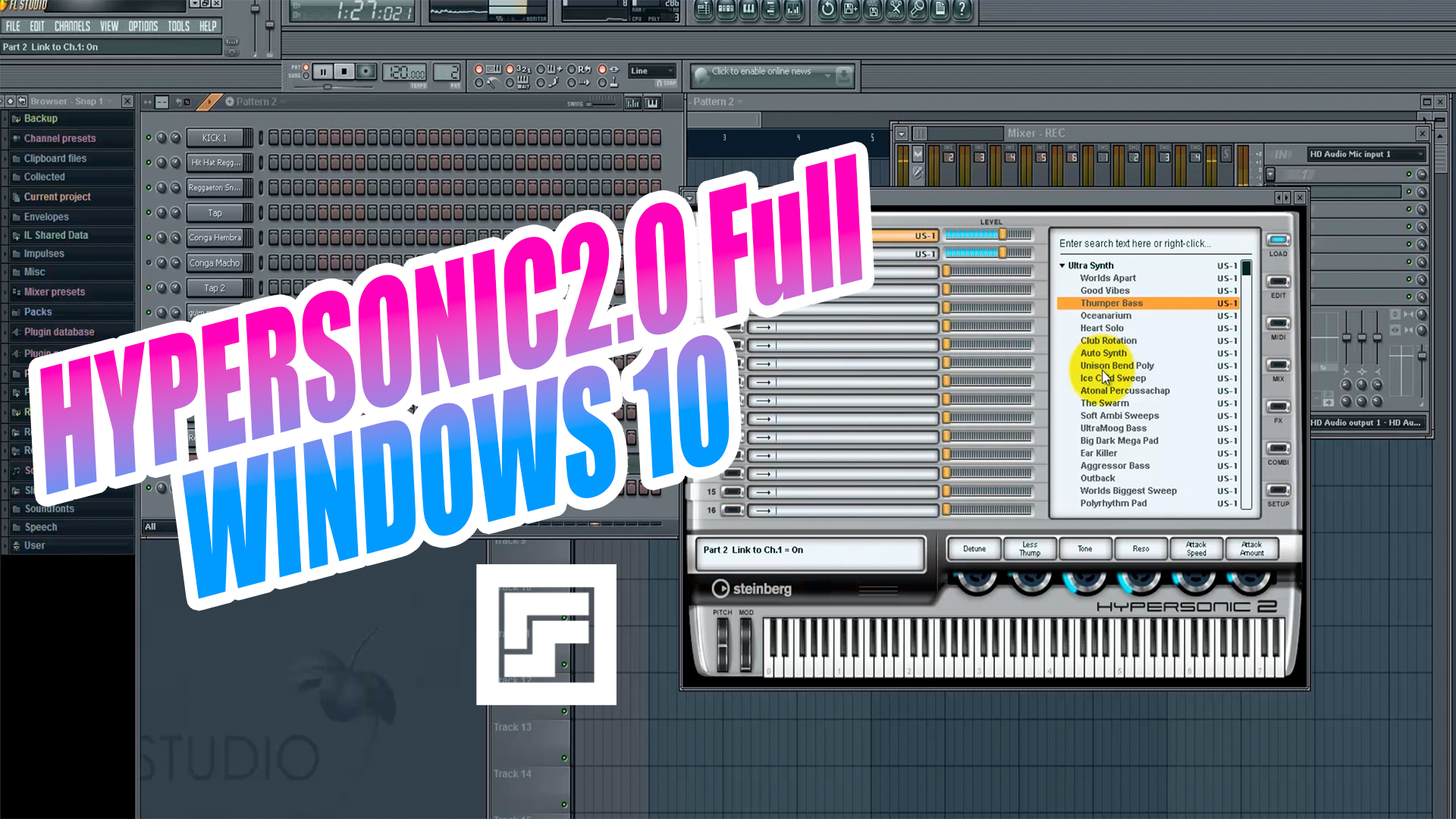Toggle the typing keyboard to piano option
1456x819 pixels.
[x=479, y=70]
